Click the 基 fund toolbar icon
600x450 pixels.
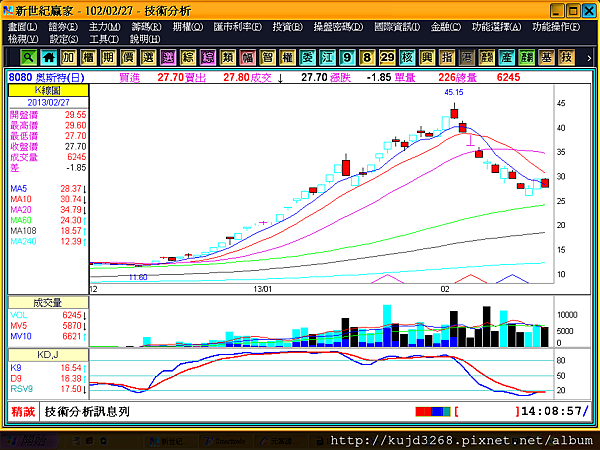(x=546, y=58)
